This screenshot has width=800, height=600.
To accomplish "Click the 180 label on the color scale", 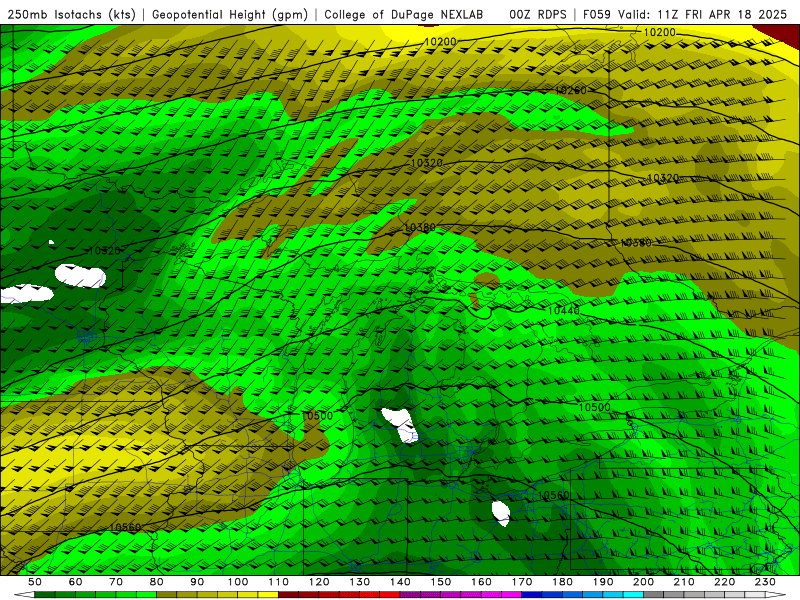I will point(562,582).
